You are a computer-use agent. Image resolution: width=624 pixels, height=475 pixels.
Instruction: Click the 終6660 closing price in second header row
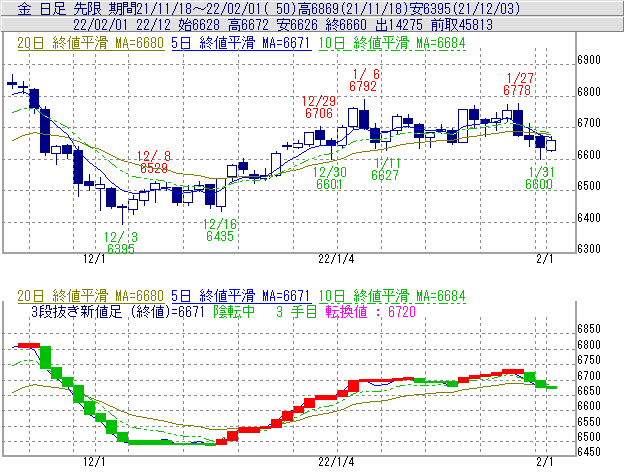(x=346, y=25)
